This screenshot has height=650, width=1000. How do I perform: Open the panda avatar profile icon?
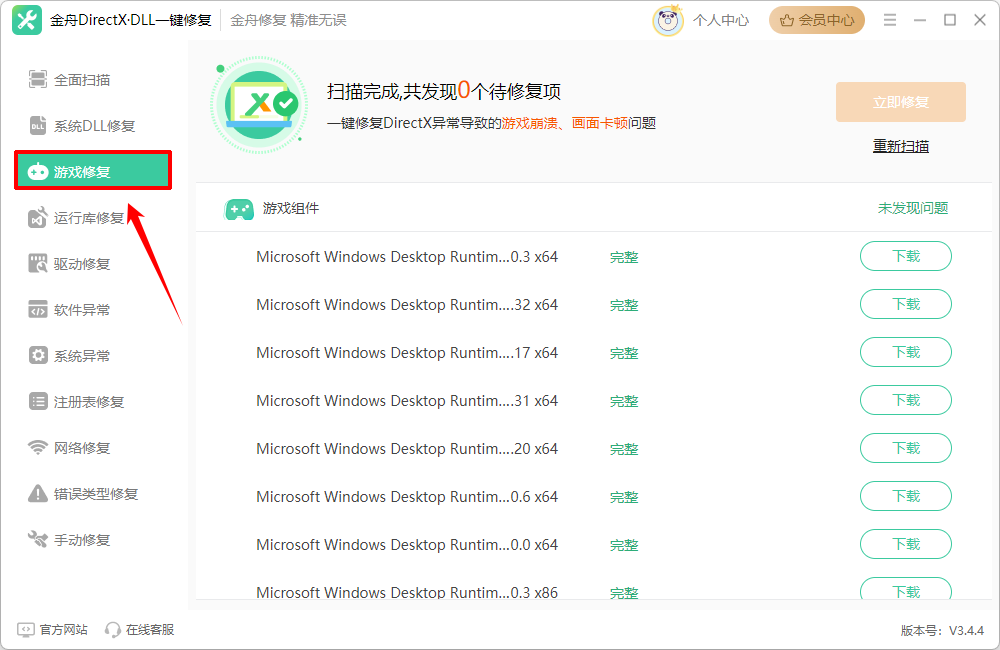668,20
